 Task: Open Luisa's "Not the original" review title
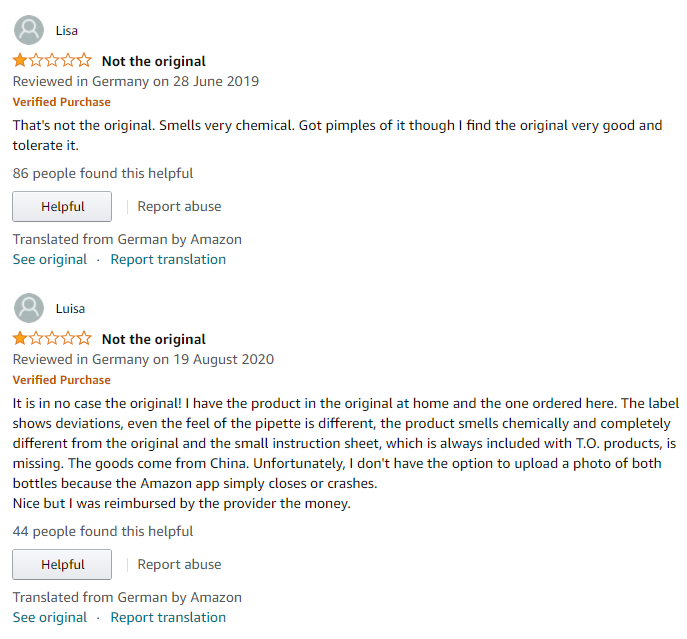154,339
